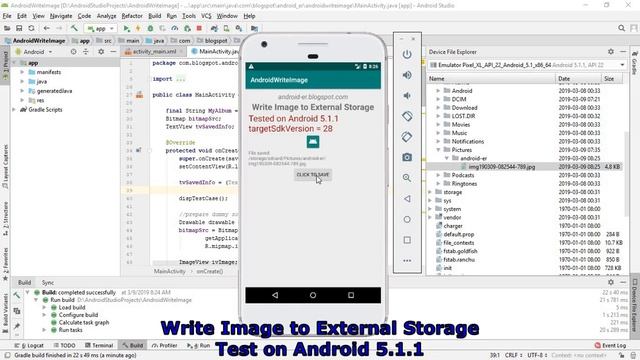Stop the running app with red square
The width and height of the screenshot is (640, 360).
coord(199,28)
